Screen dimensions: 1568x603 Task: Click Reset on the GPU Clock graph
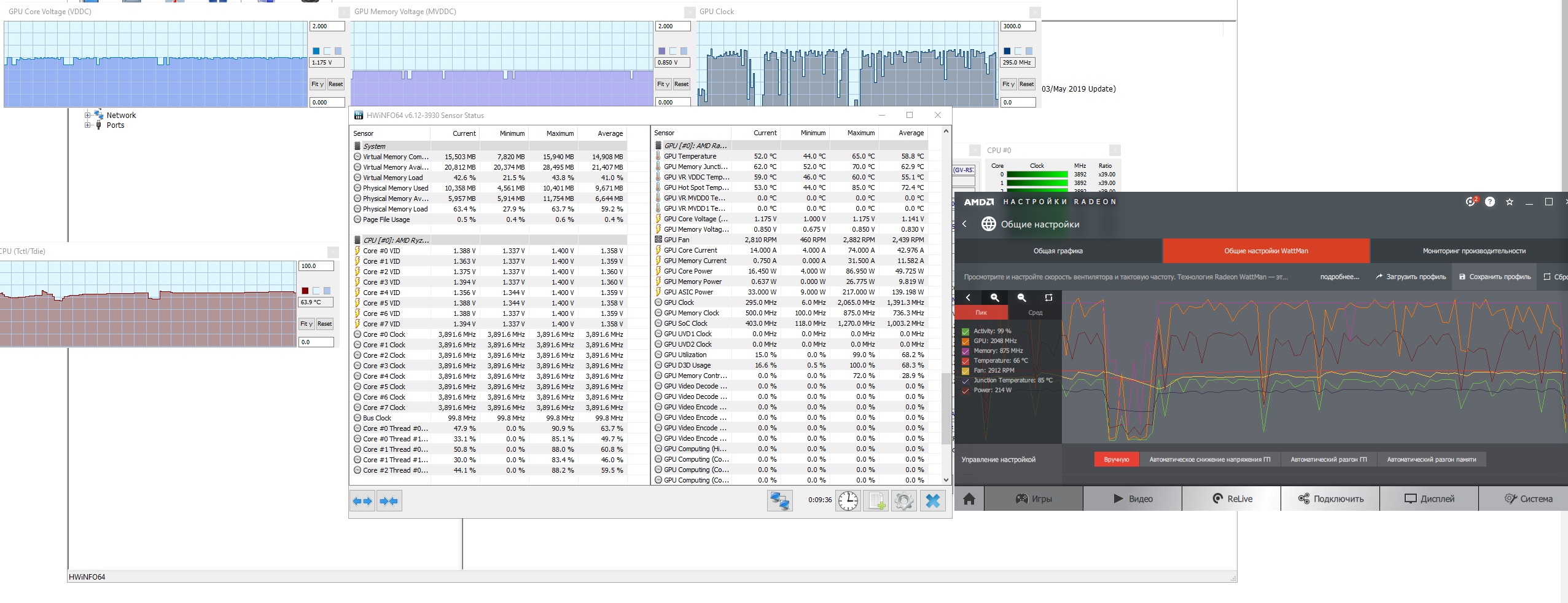click(1026, 84)
